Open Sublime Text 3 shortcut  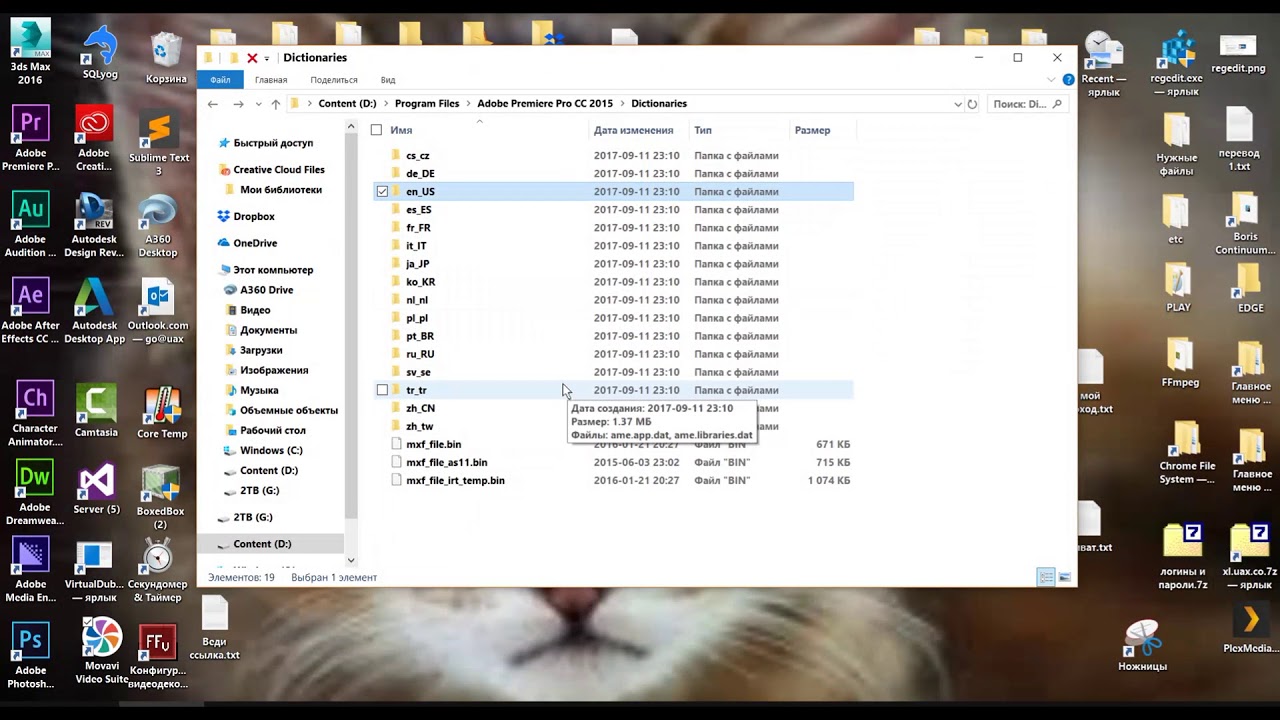[x=158, y=145]
